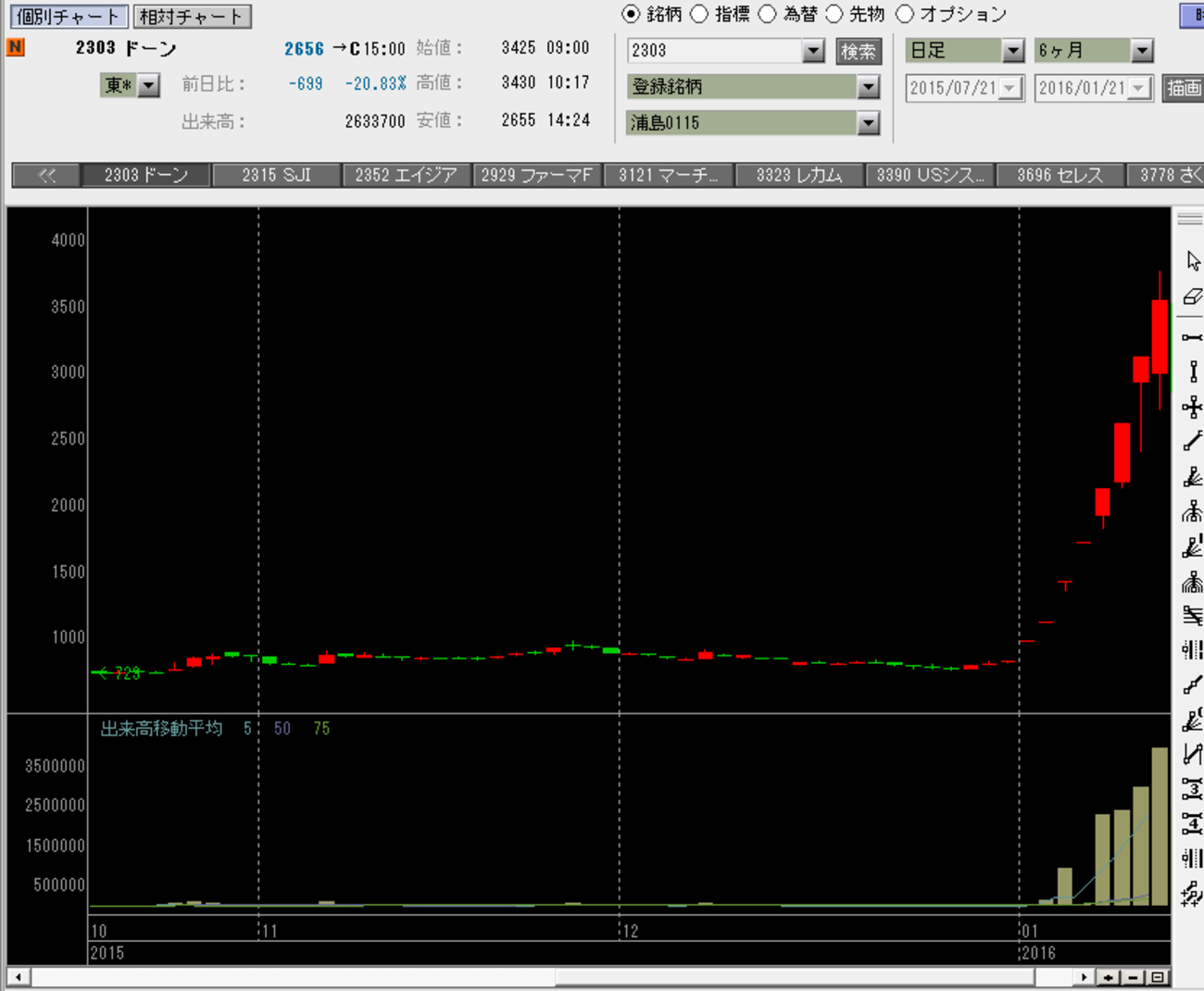The height and width of the screenshot is (991, 1204).
Task: Click the 2303 stock code input field
Action: point(714,51)
